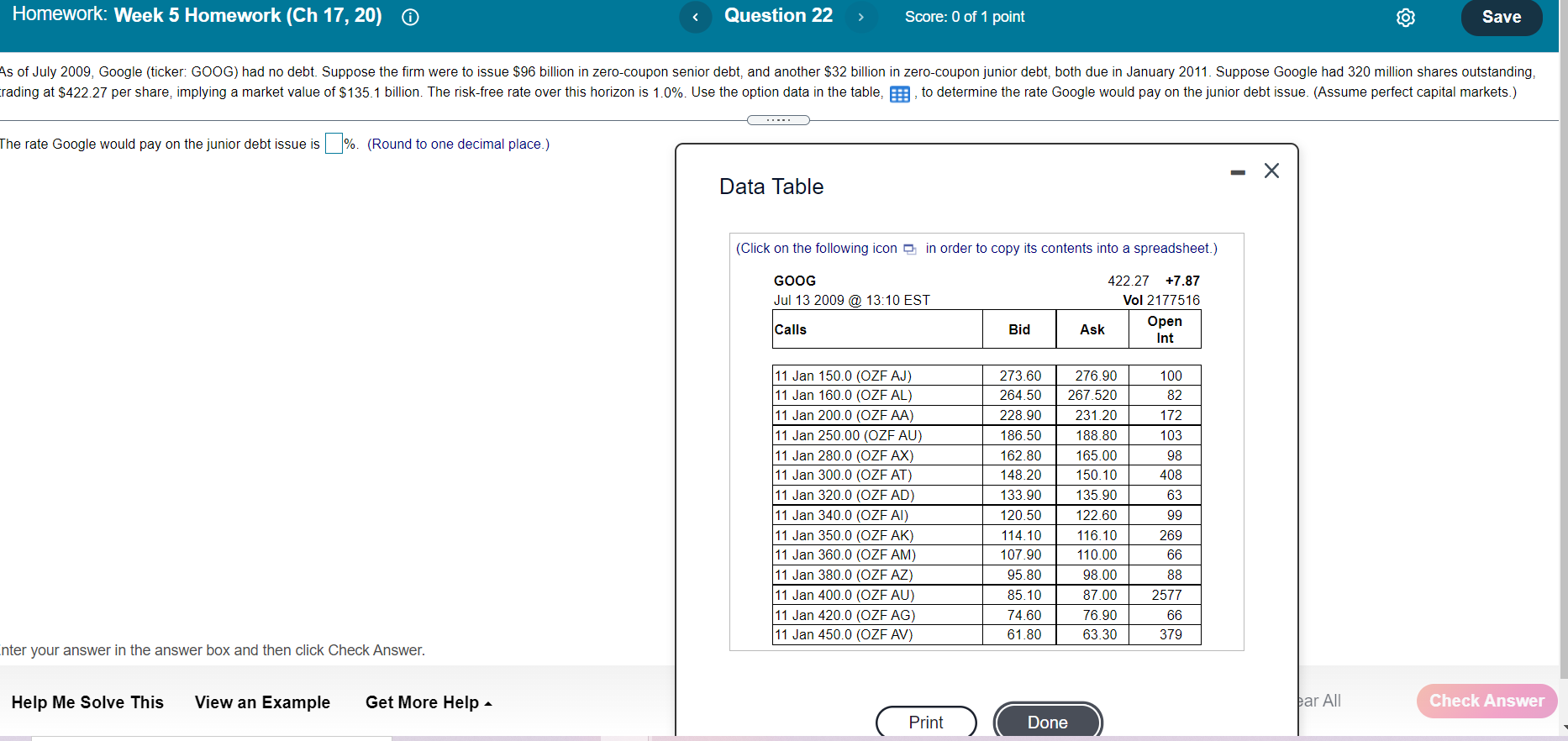
Task: Click the Check Answer button
Action: [1486, 701]
